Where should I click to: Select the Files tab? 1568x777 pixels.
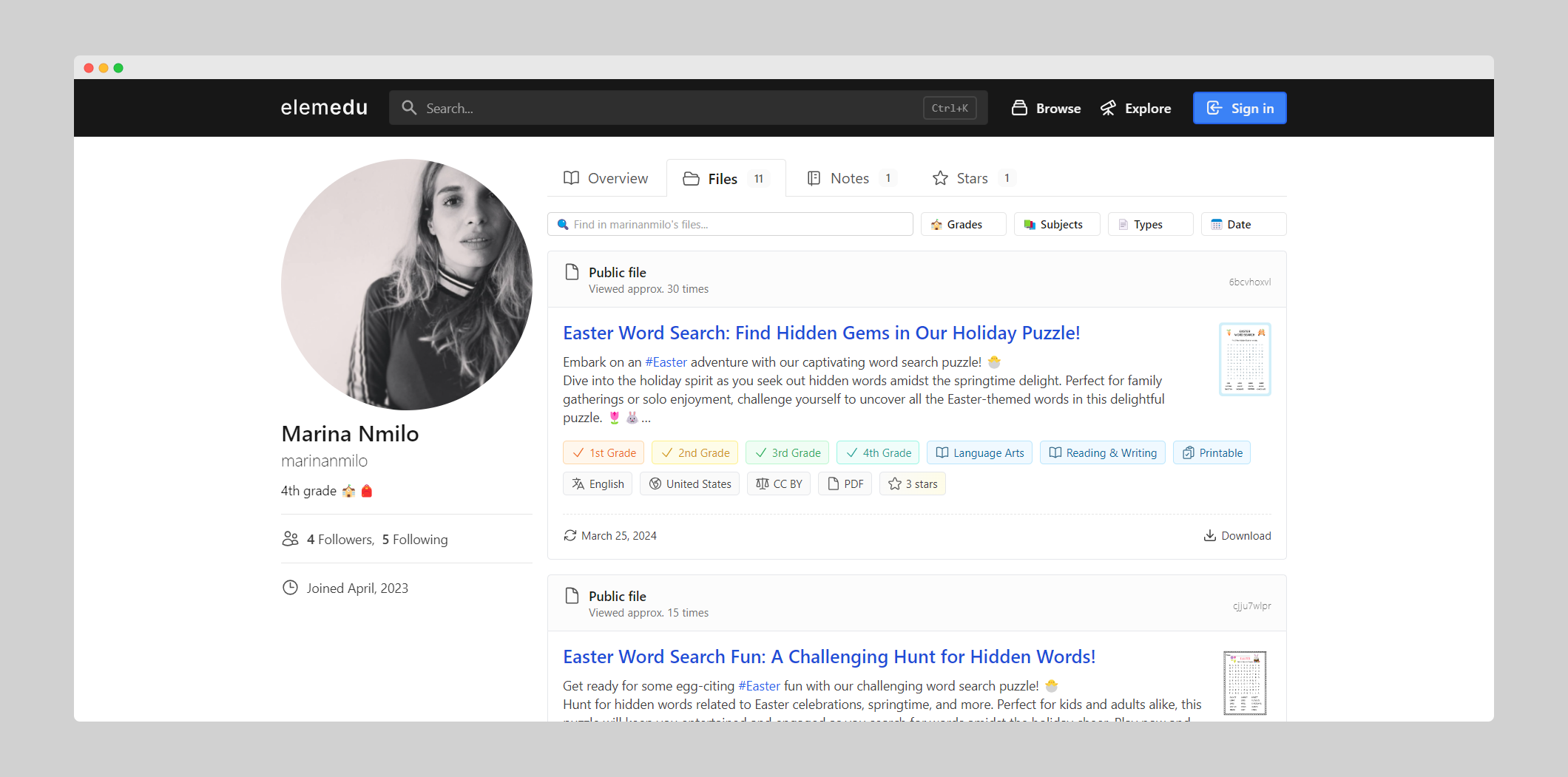726,178
